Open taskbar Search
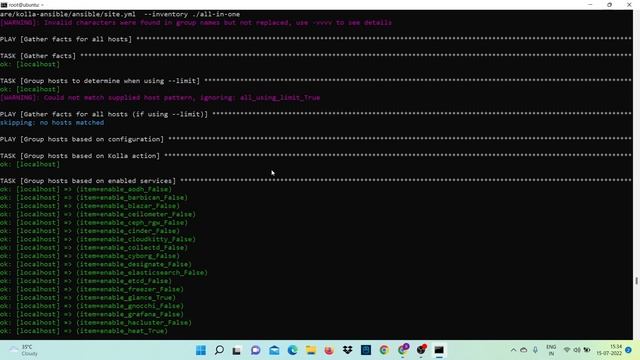 [x=219, y=350]
